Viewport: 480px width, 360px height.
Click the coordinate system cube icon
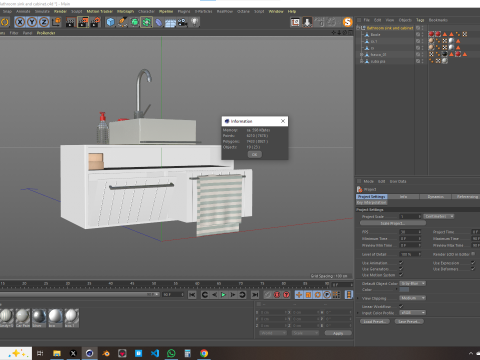(x=56, y=22)
